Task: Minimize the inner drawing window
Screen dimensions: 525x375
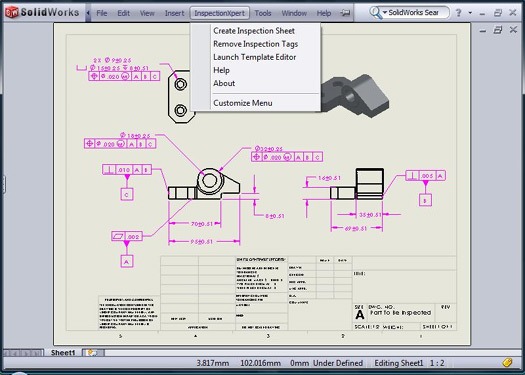Action: (482, 31)
